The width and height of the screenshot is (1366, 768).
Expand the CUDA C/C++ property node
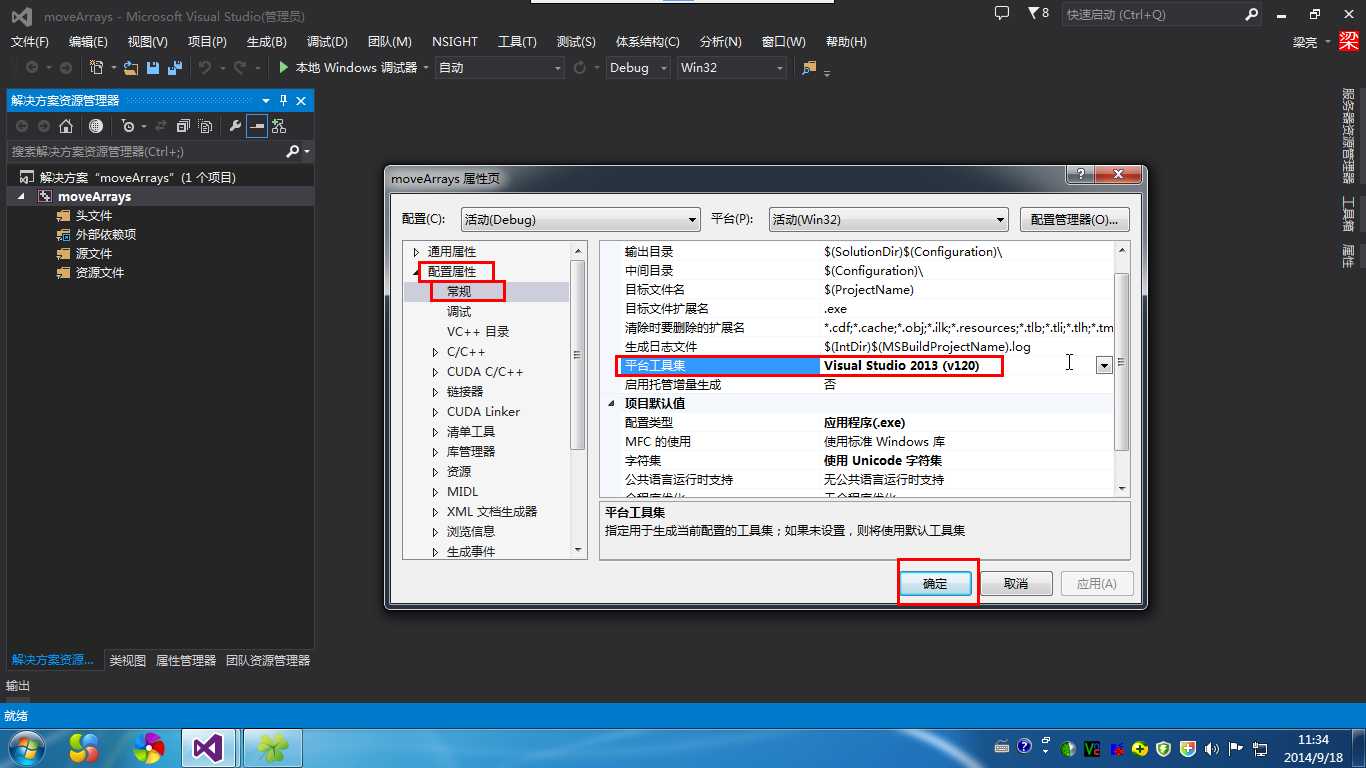coord(435,372)
